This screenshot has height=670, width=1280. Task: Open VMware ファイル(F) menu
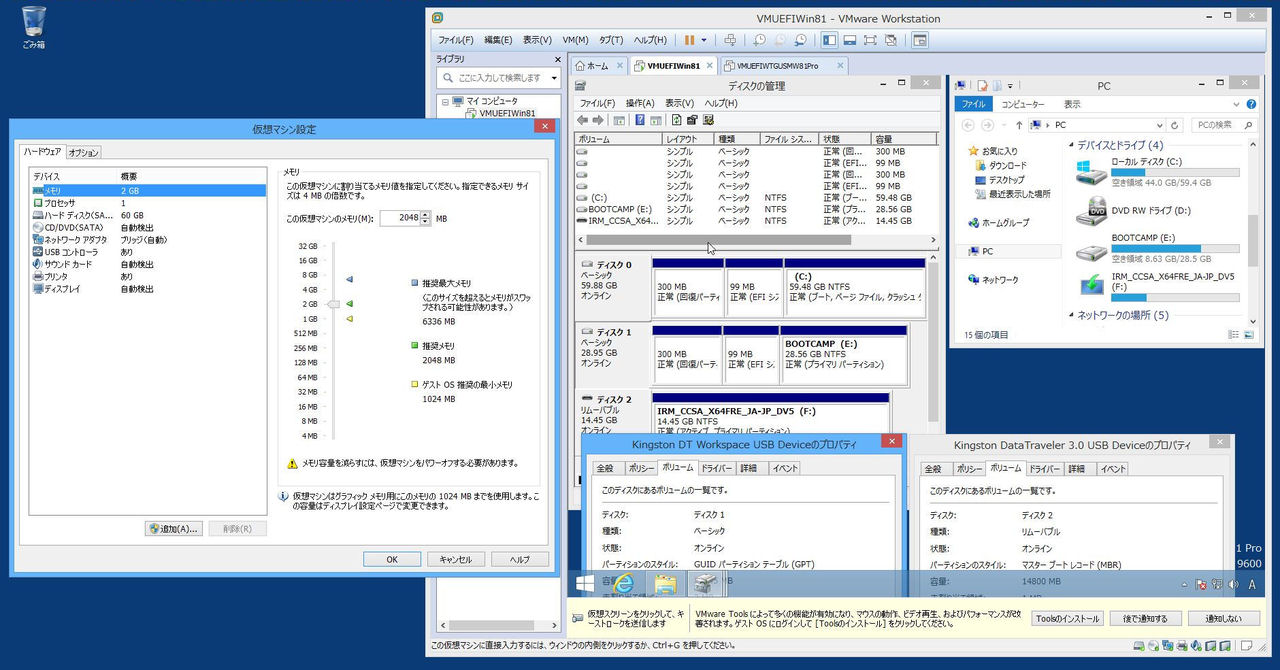(x=456, y=40)
